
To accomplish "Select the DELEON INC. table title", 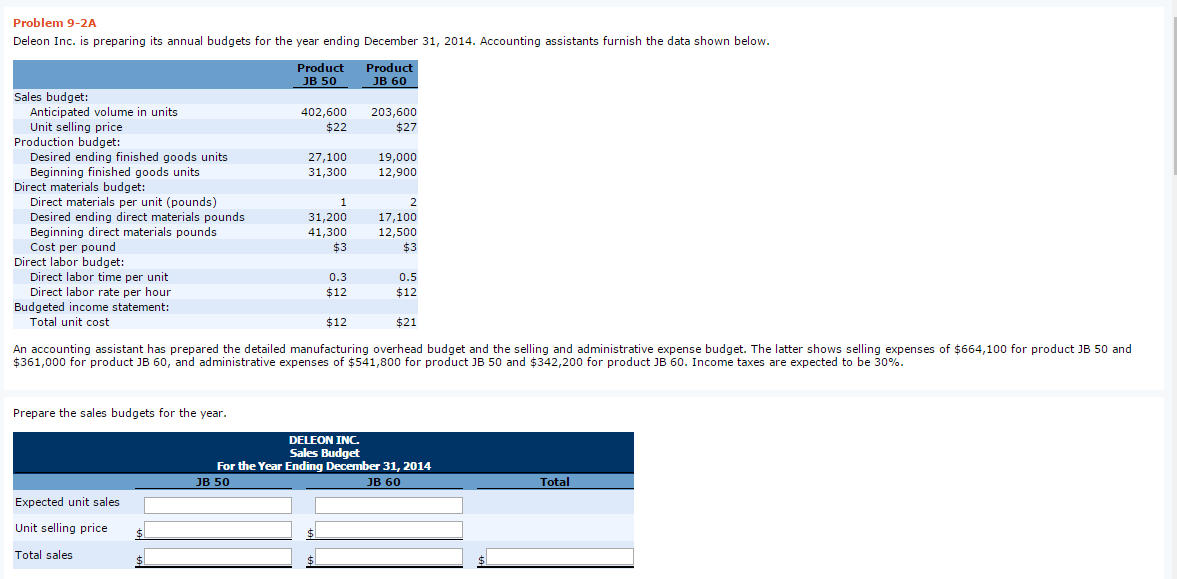I will point(323,438).
